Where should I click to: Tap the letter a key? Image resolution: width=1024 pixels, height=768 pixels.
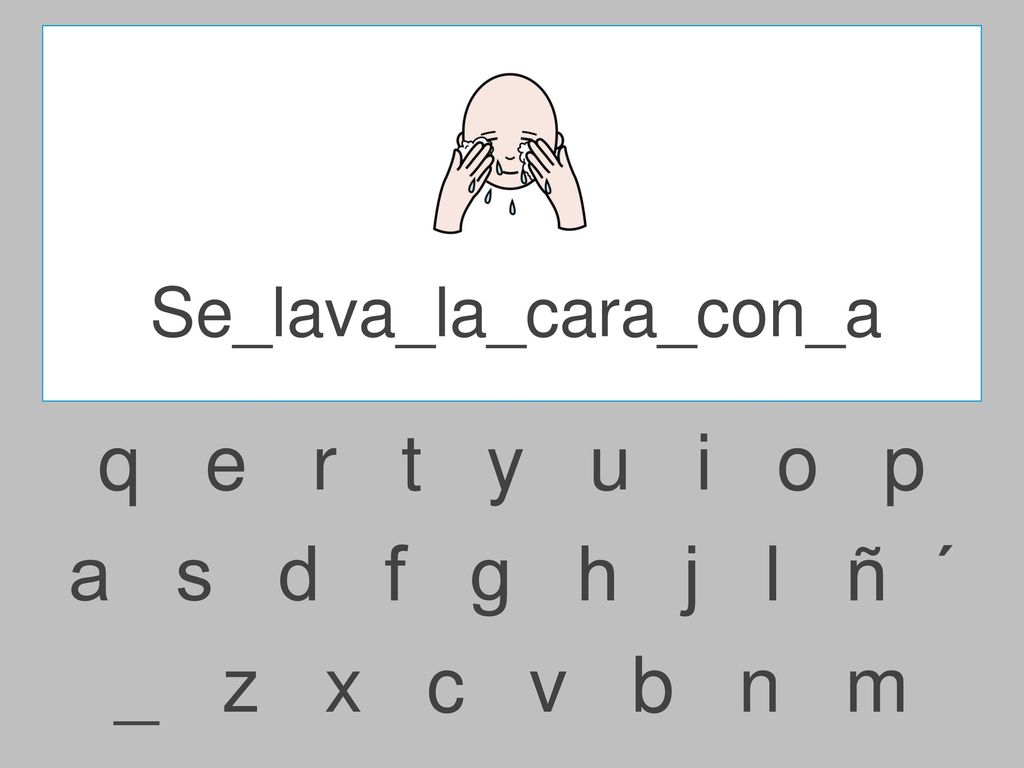coord(88,579)
